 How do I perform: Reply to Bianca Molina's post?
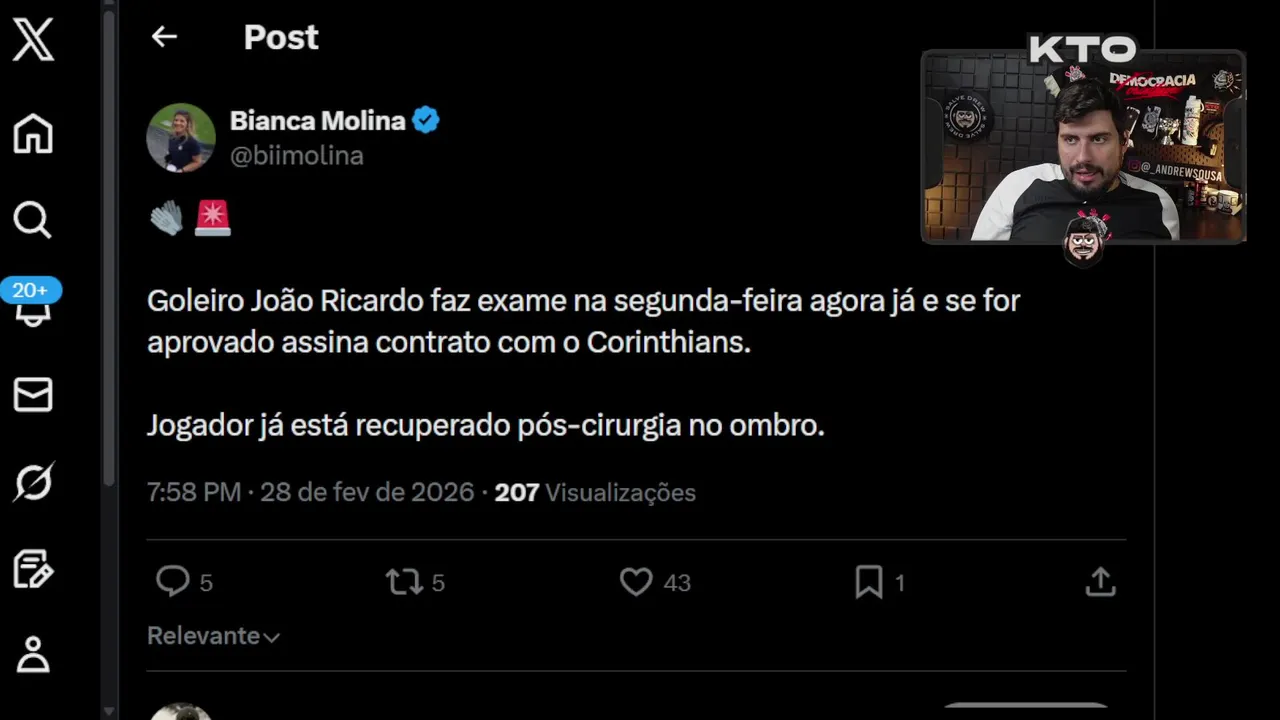173,582
